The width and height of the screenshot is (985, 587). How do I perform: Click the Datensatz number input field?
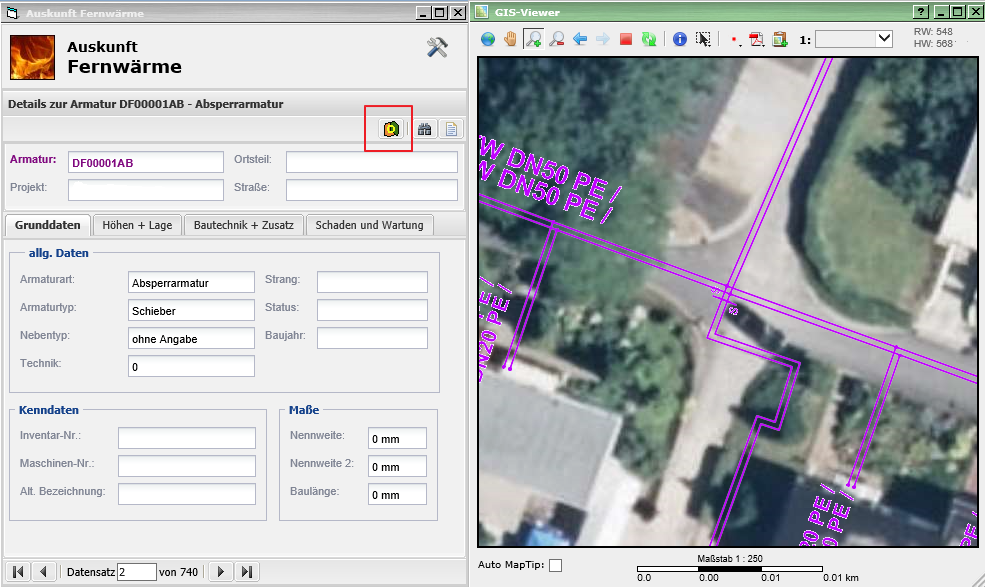click(x=136, y=572)
